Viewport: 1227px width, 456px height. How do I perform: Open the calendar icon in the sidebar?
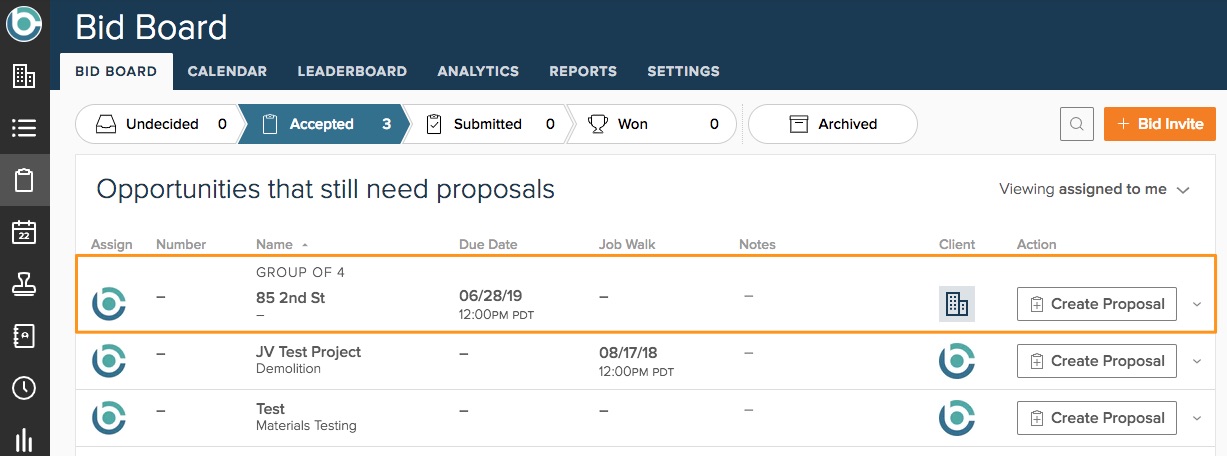(24, 232)
